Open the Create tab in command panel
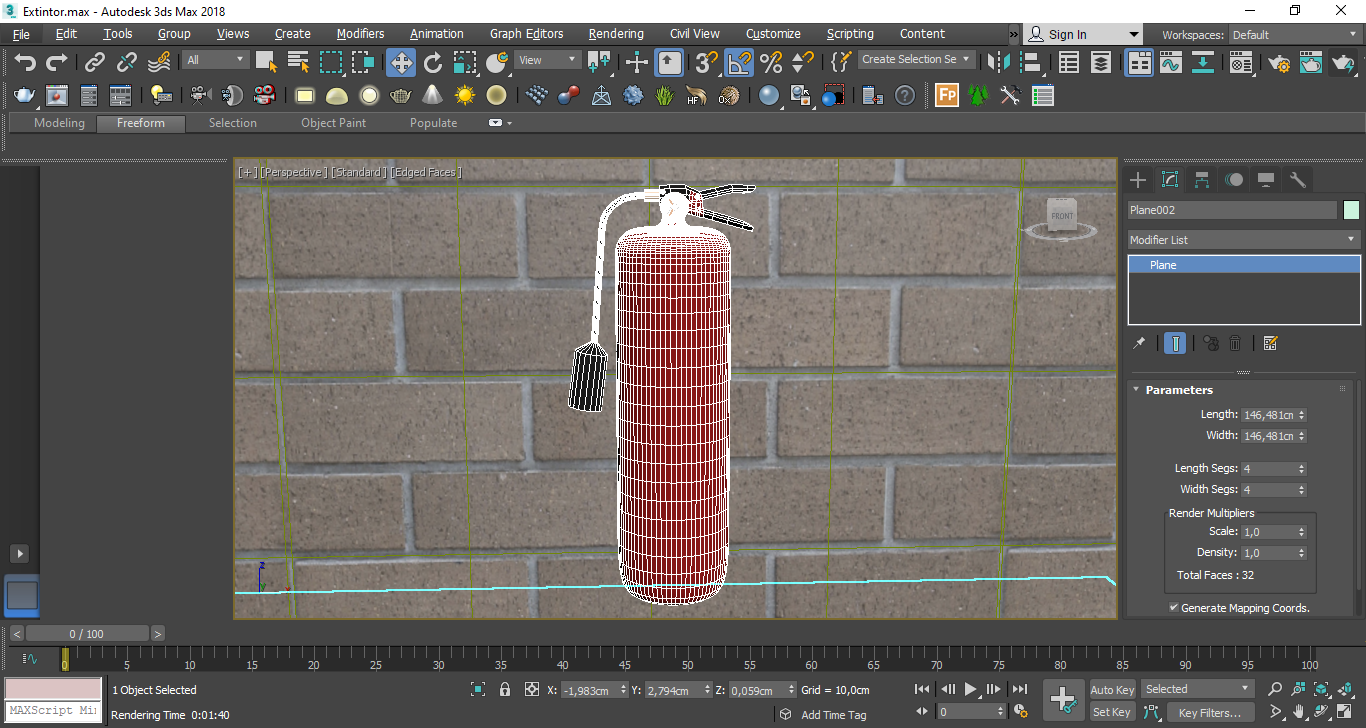This screenshot has width=1366, height=728. 1138,180
